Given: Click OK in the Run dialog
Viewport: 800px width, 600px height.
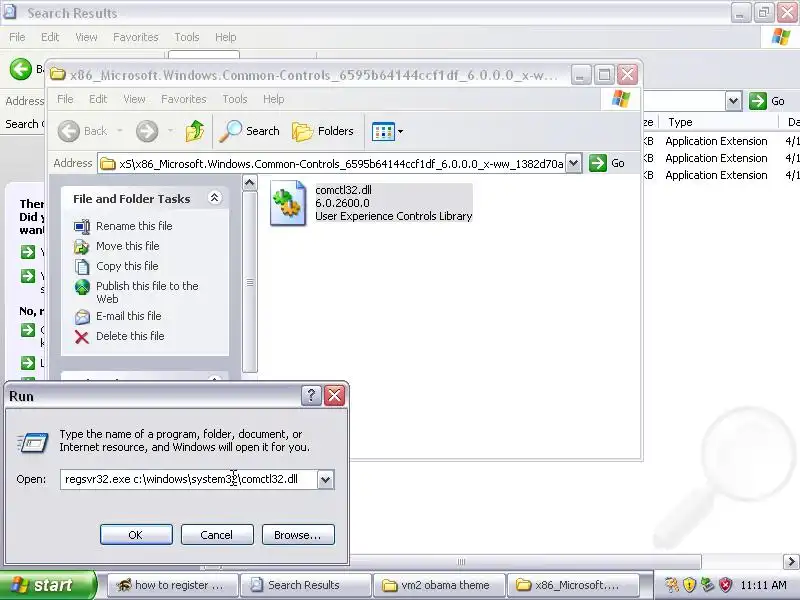Looking at the screenshot, I should pos(136,535).
